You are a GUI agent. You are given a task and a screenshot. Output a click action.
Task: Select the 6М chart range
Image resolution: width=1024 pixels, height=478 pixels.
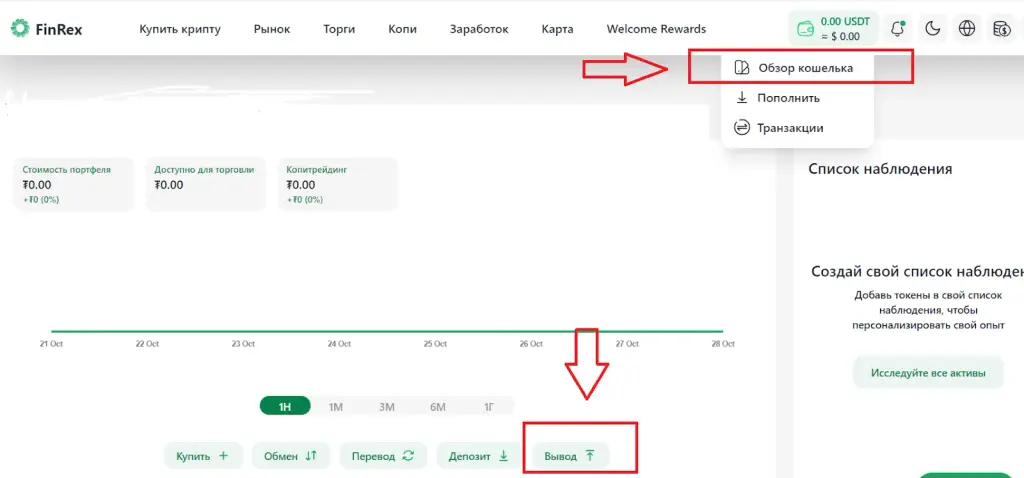click(x=438, y=406)
